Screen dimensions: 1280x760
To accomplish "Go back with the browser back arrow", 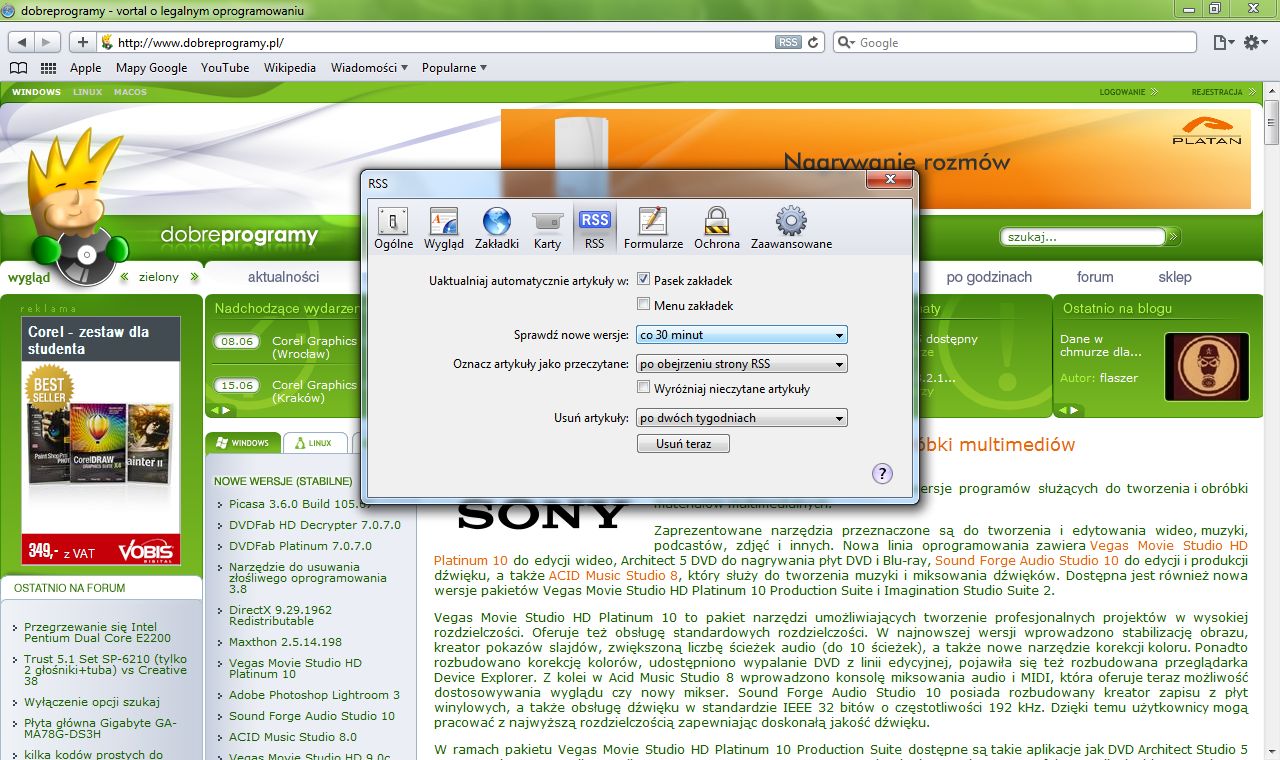I will click(x=22, y=42).
